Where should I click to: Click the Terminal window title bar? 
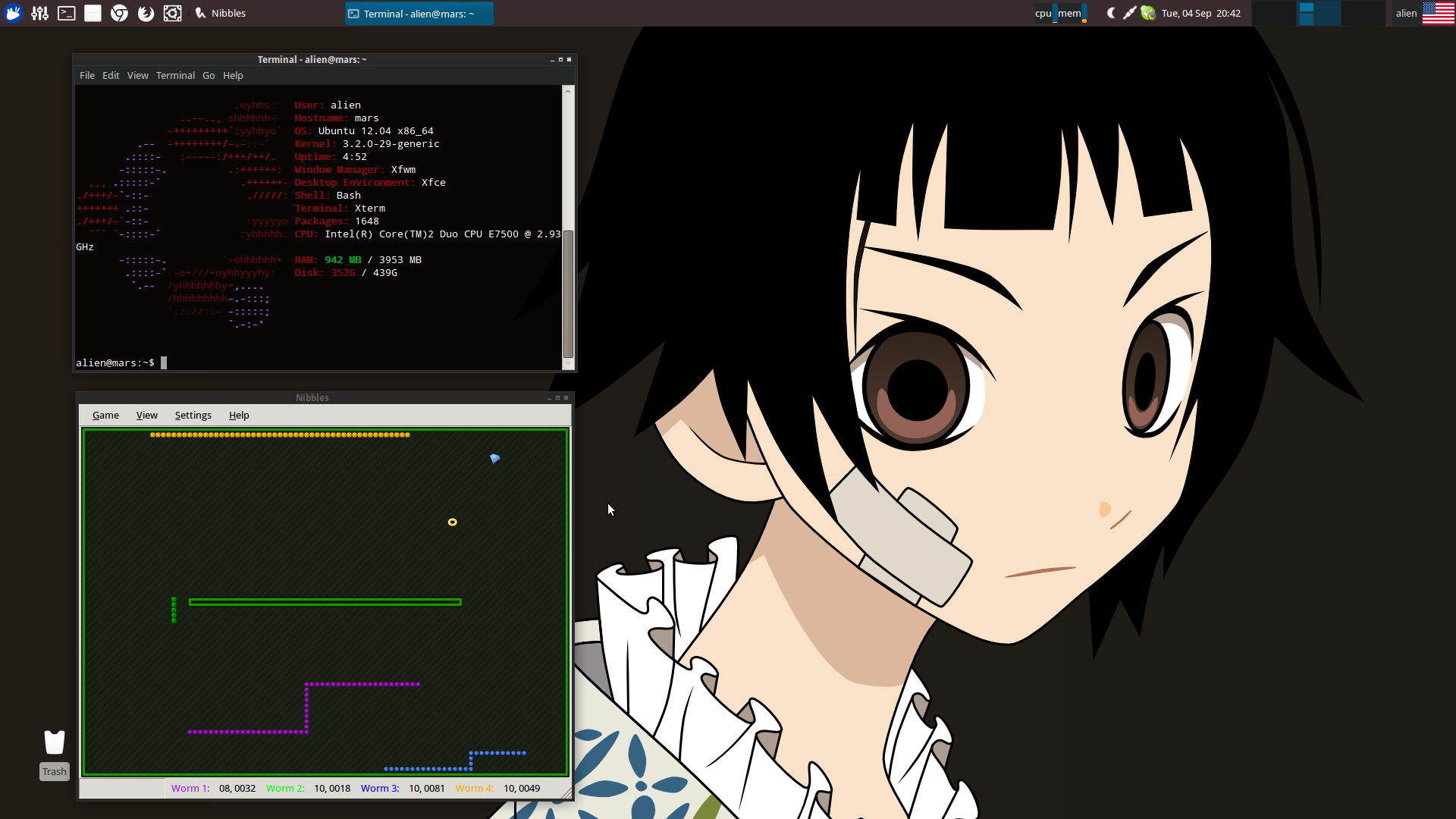pos(312,59)
